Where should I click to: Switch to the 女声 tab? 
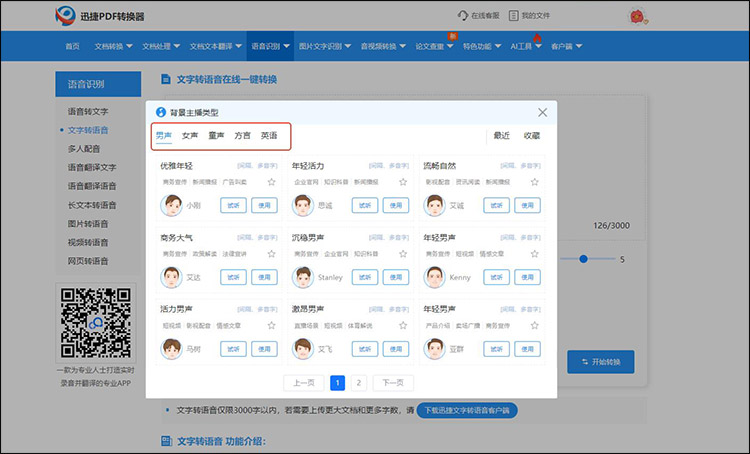coord(190,135)
